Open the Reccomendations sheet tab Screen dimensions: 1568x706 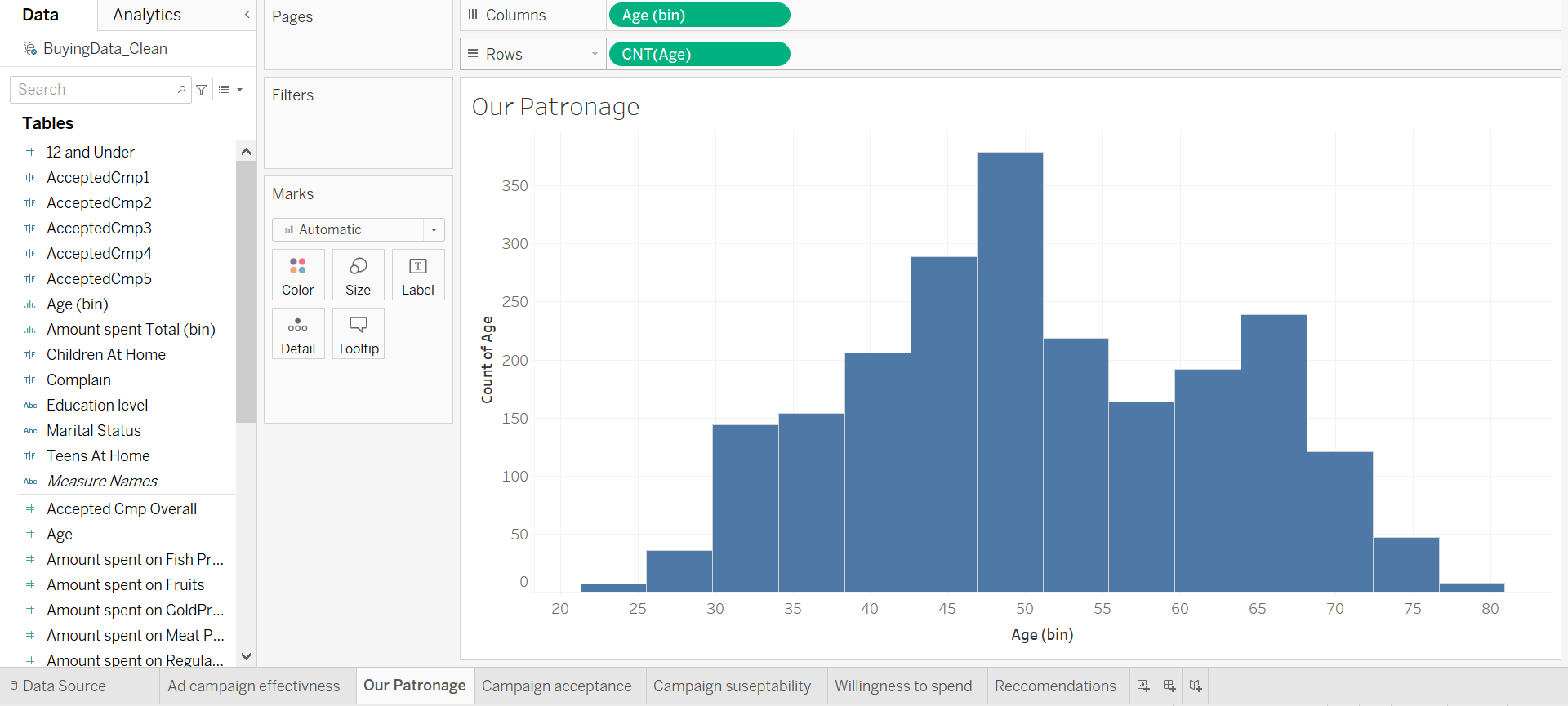click(1055, 686)
